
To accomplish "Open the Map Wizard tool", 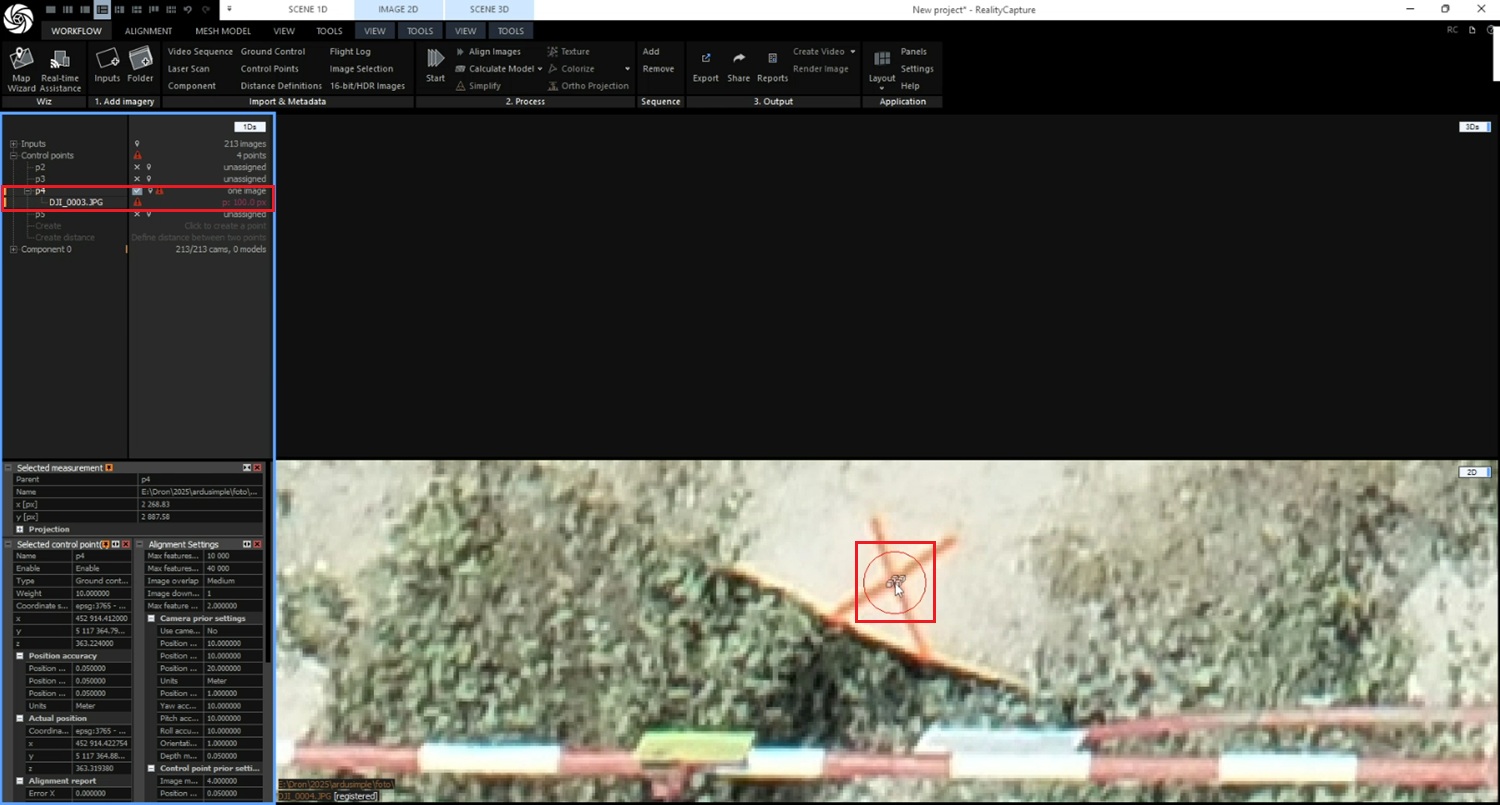I will [x=21, y=66].
